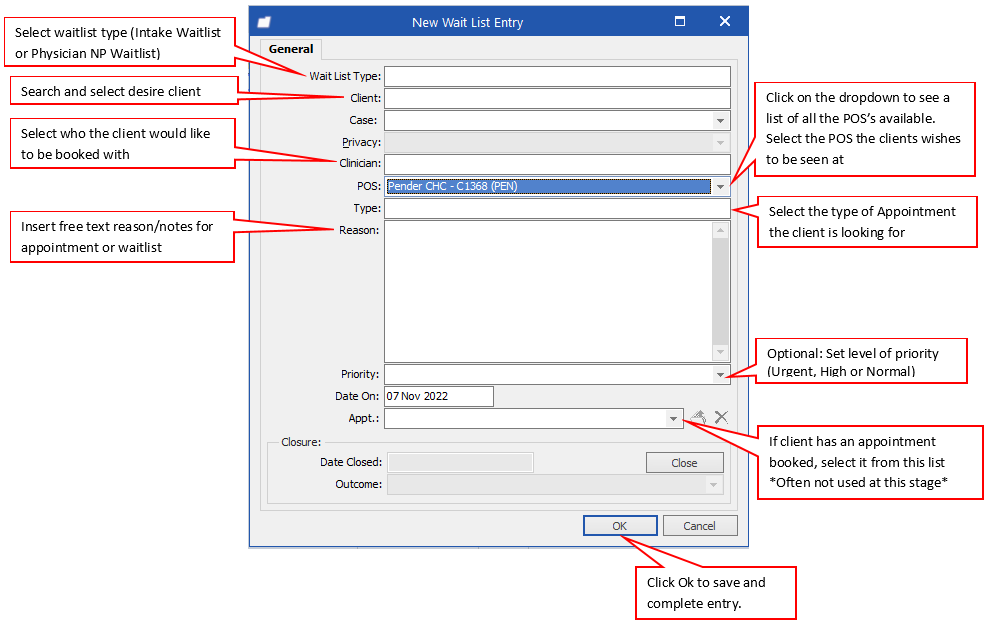Select the appointment Type field
This screenshot has width=989, height=624.
tap(557, 209)
